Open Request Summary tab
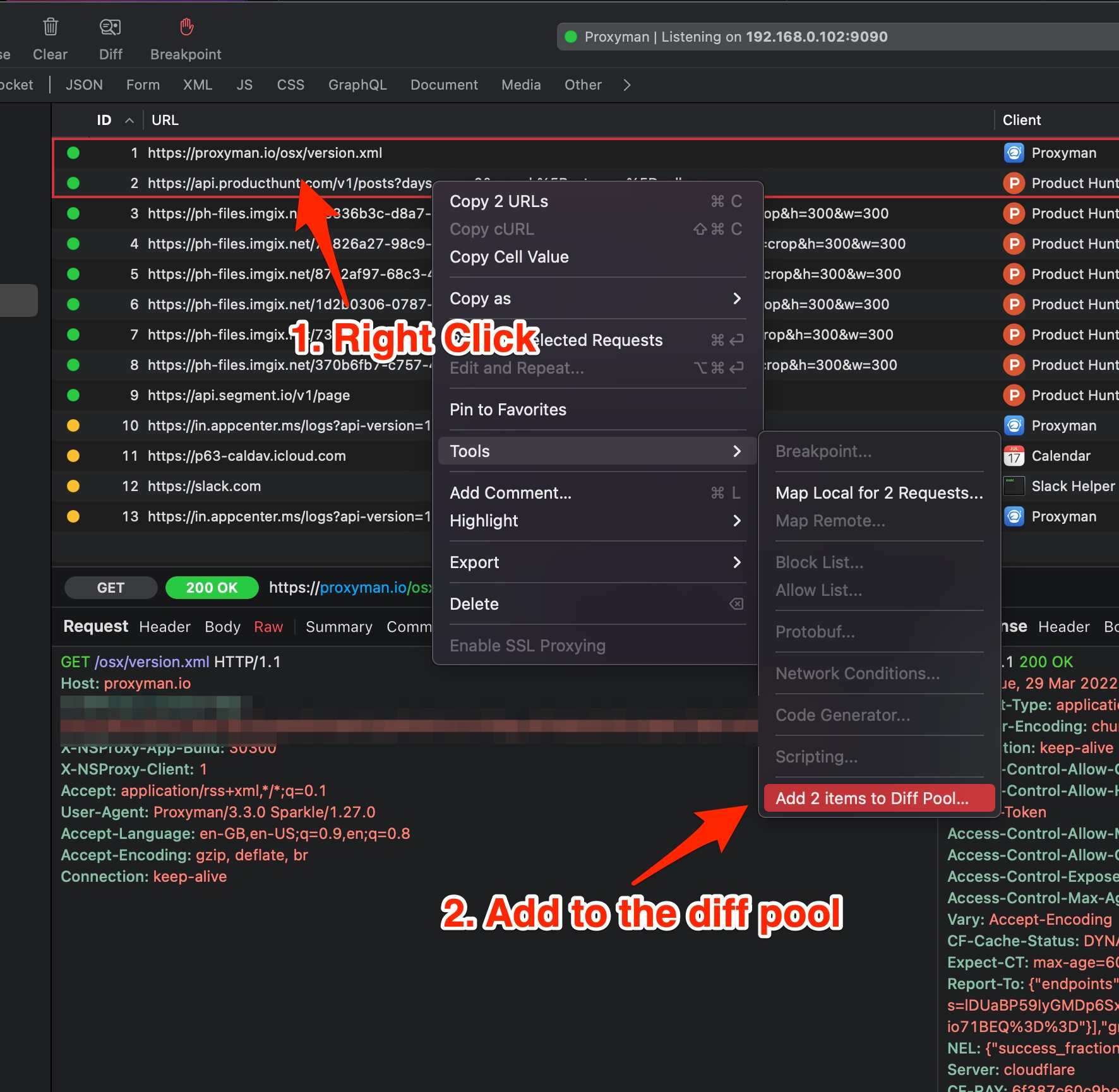 [x=339, y=627]
